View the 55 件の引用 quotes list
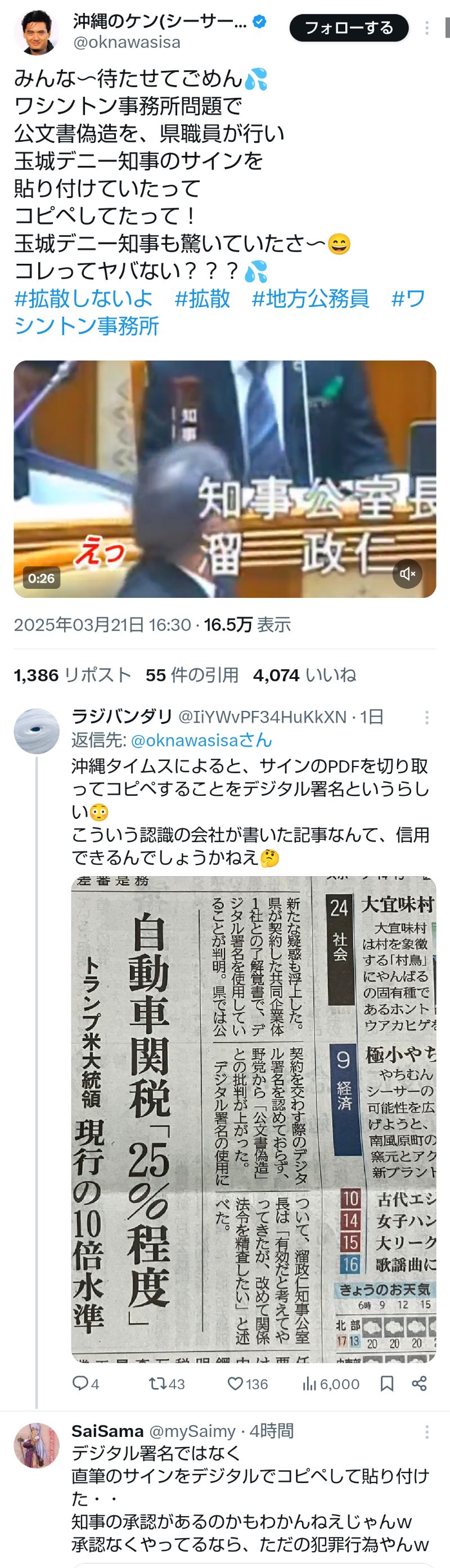This screenshot has width=450, height=1568. [x=192, y=675]
